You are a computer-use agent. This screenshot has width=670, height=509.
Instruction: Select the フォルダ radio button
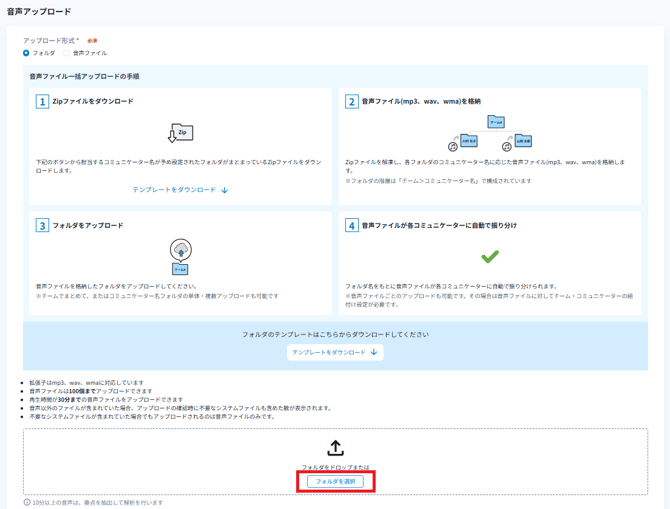click(26, 53)
